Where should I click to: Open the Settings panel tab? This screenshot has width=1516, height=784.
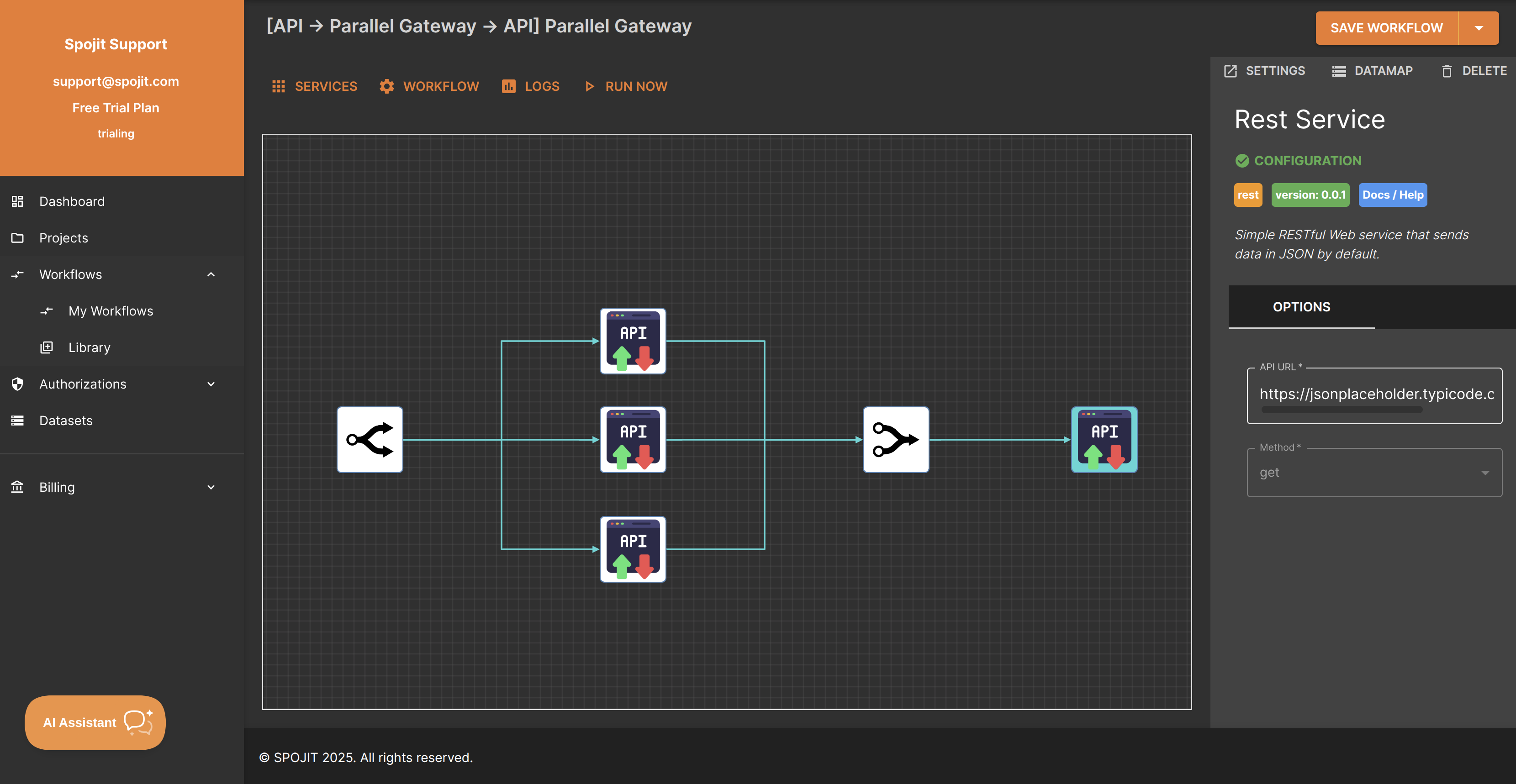[x=1264, y=71]
